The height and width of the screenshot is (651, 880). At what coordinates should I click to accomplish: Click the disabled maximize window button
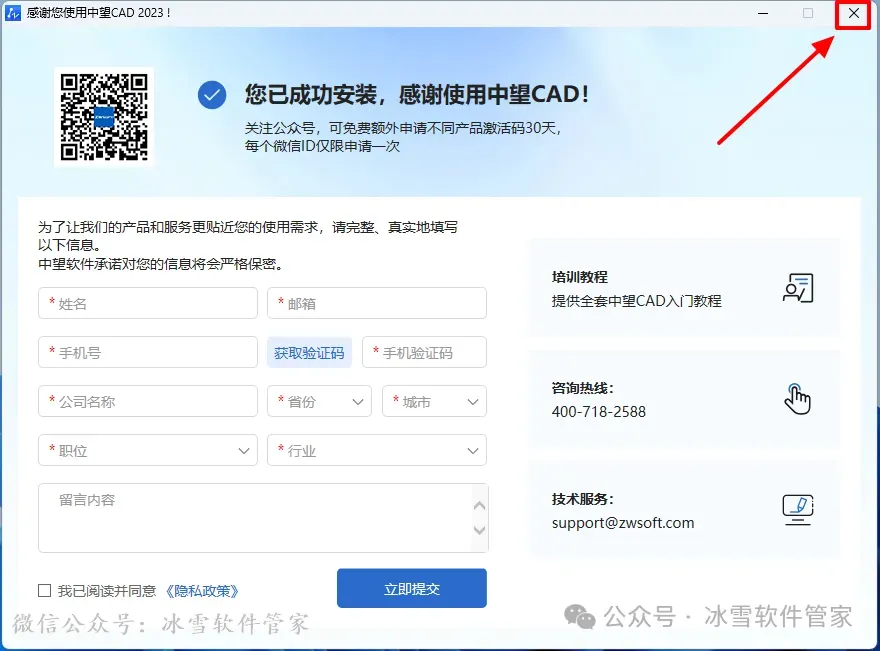[x=808, y=13]
